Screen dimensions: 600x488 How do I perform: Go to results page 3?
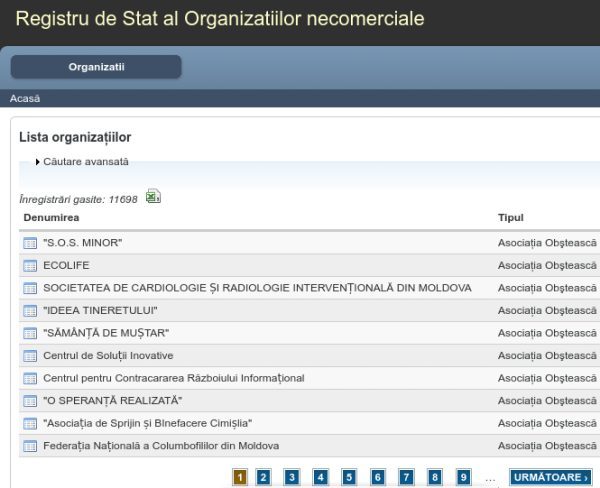tap(292, 477)
